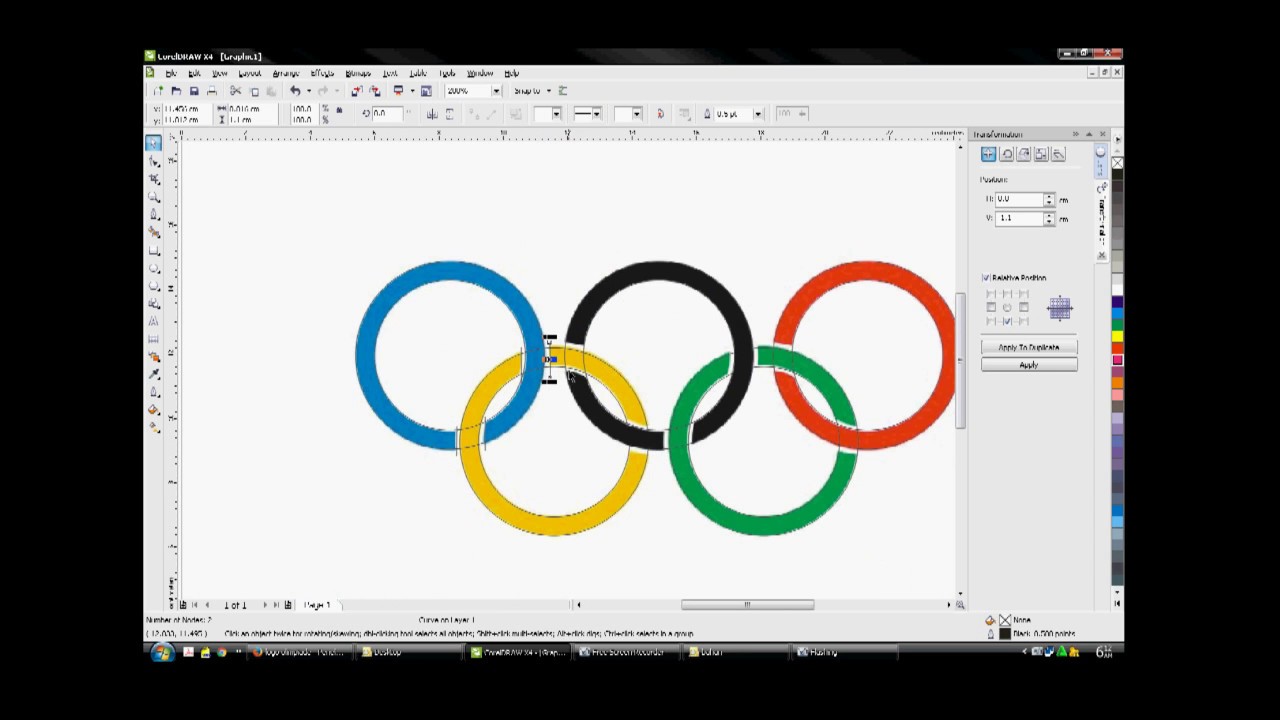Open the outline style selector dropdown
The image size is (1280, 720).
(597, 114)
